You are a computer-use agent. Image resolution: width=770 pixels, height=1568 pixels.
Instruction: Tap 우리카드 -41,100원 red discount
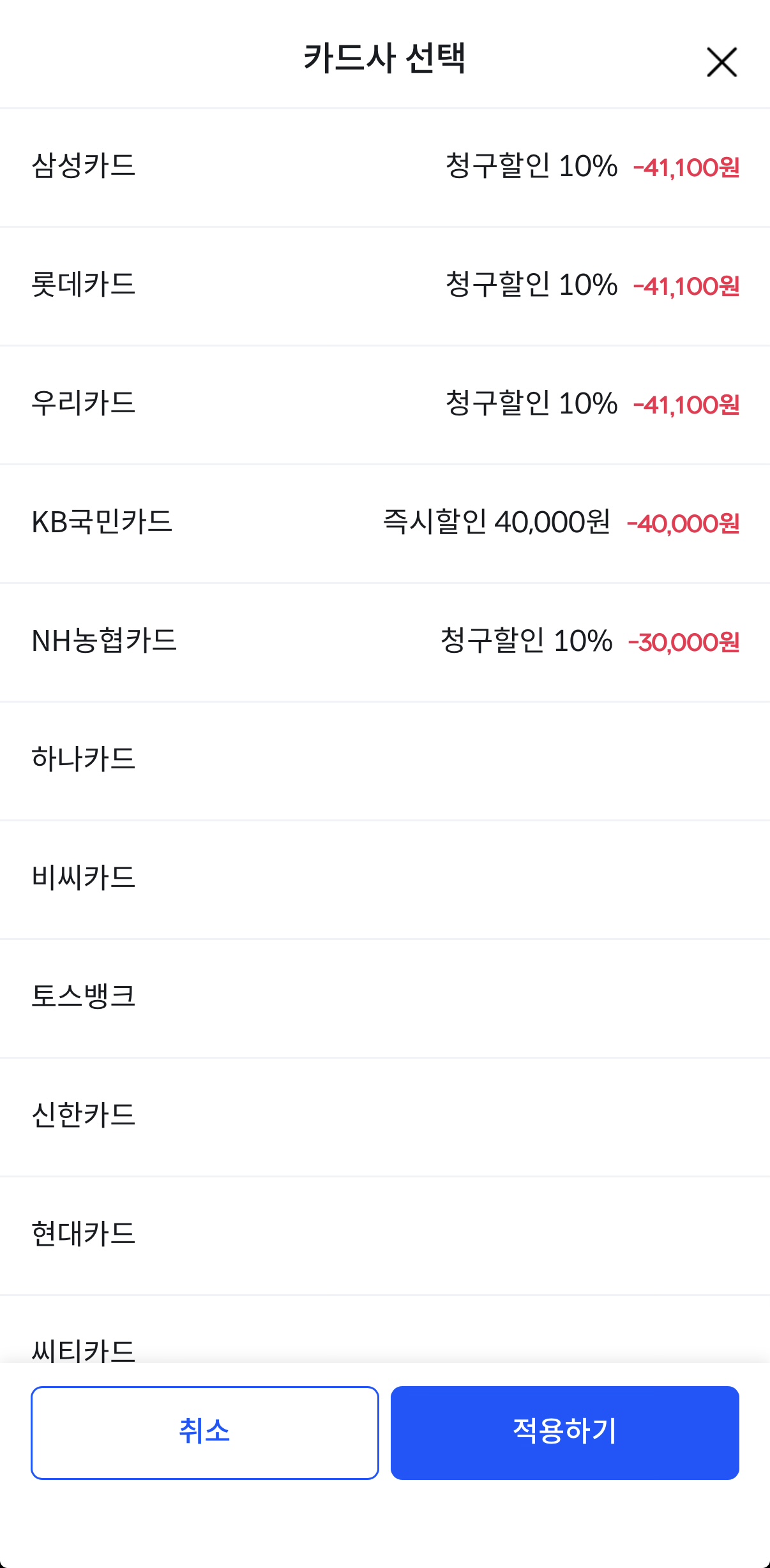tap(686, 405)
